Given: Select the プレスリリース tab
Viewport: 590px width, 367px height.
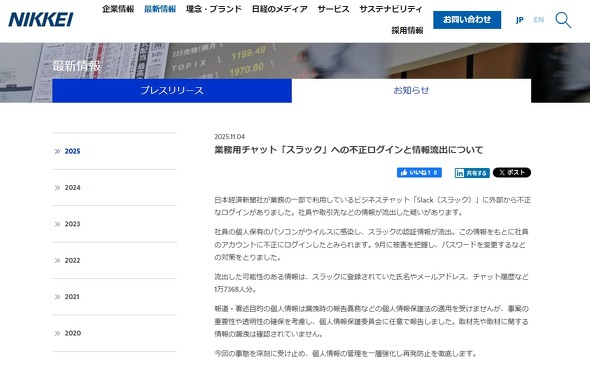Looking at the screenshot, I should [172, 90].
